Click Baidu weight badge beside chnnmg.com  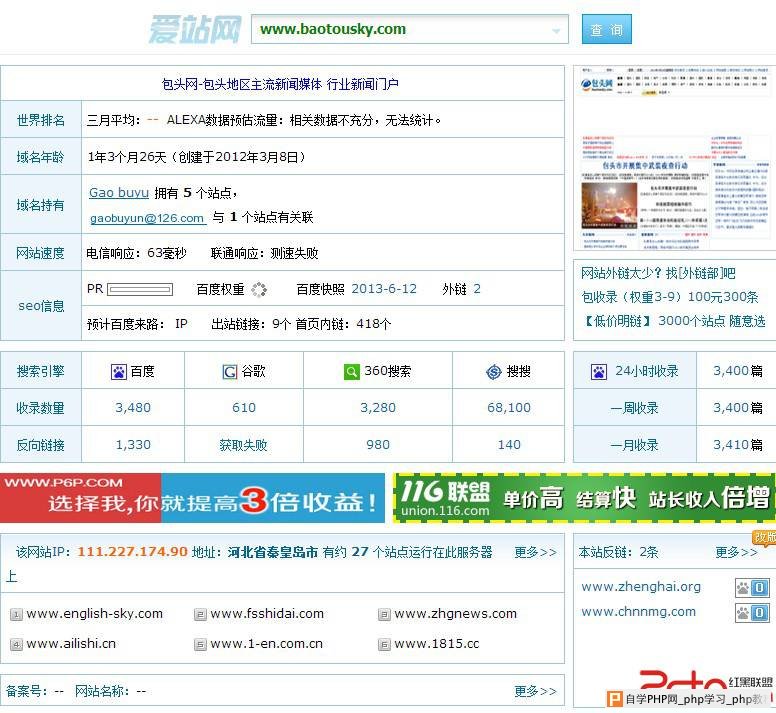(752, 613)
